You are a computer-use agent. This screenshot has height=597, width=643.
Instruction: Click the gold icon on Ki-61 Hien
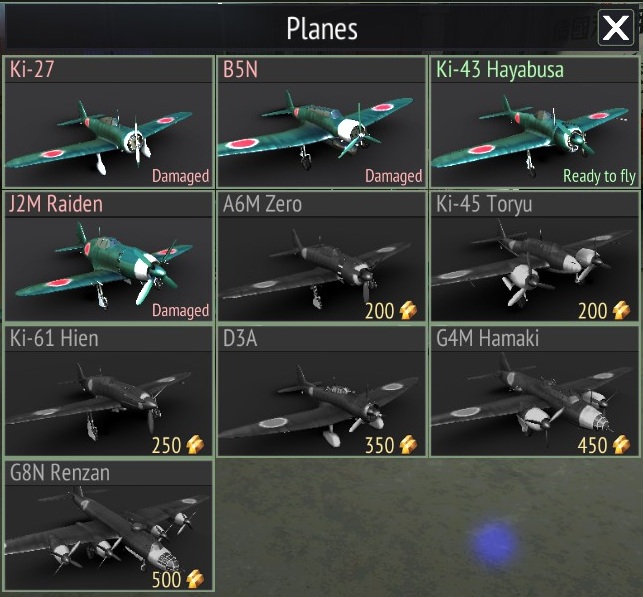[195, 445]
